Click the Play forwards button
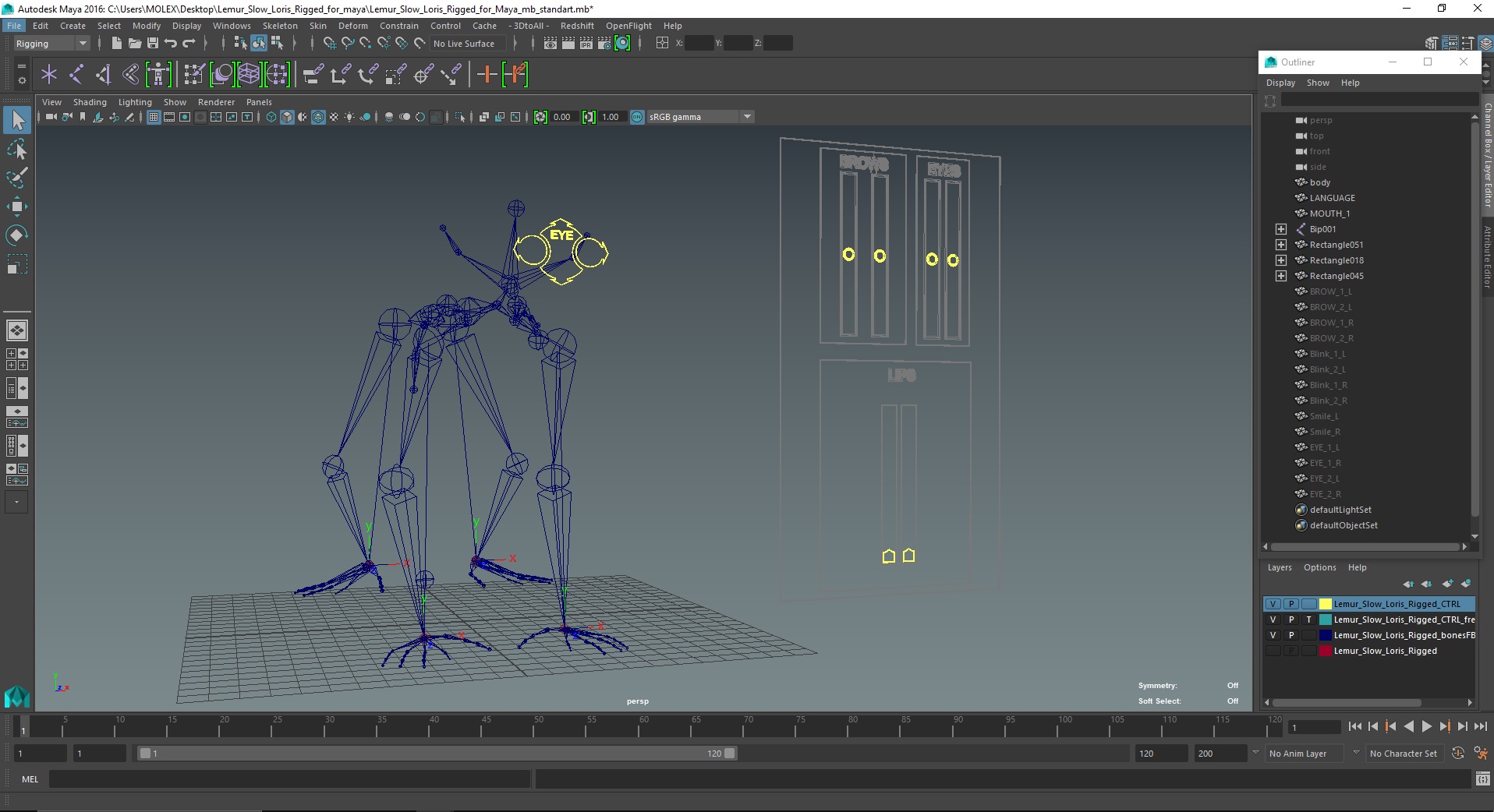The image size is (1494, 812). point(1426,726)
